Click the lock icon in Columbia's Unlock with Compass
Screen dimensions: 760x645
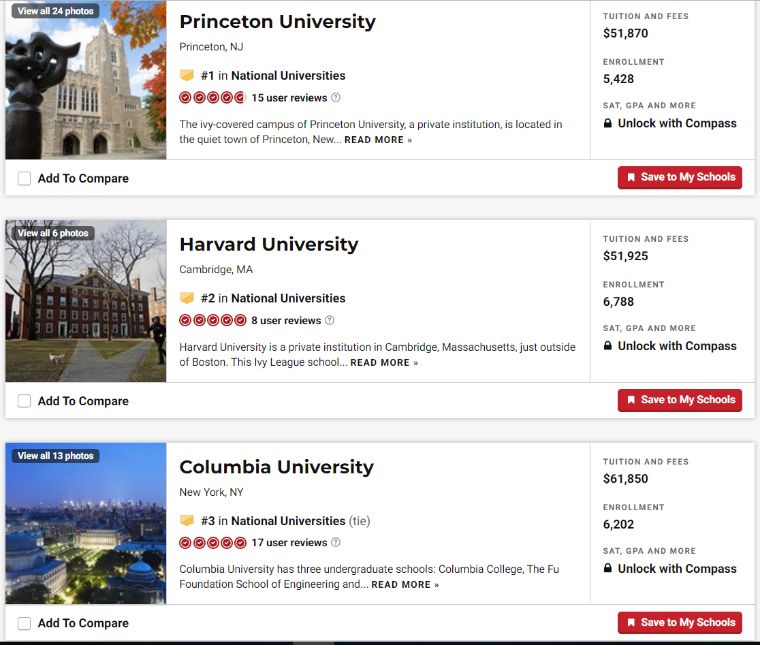(x=607, y=568)
